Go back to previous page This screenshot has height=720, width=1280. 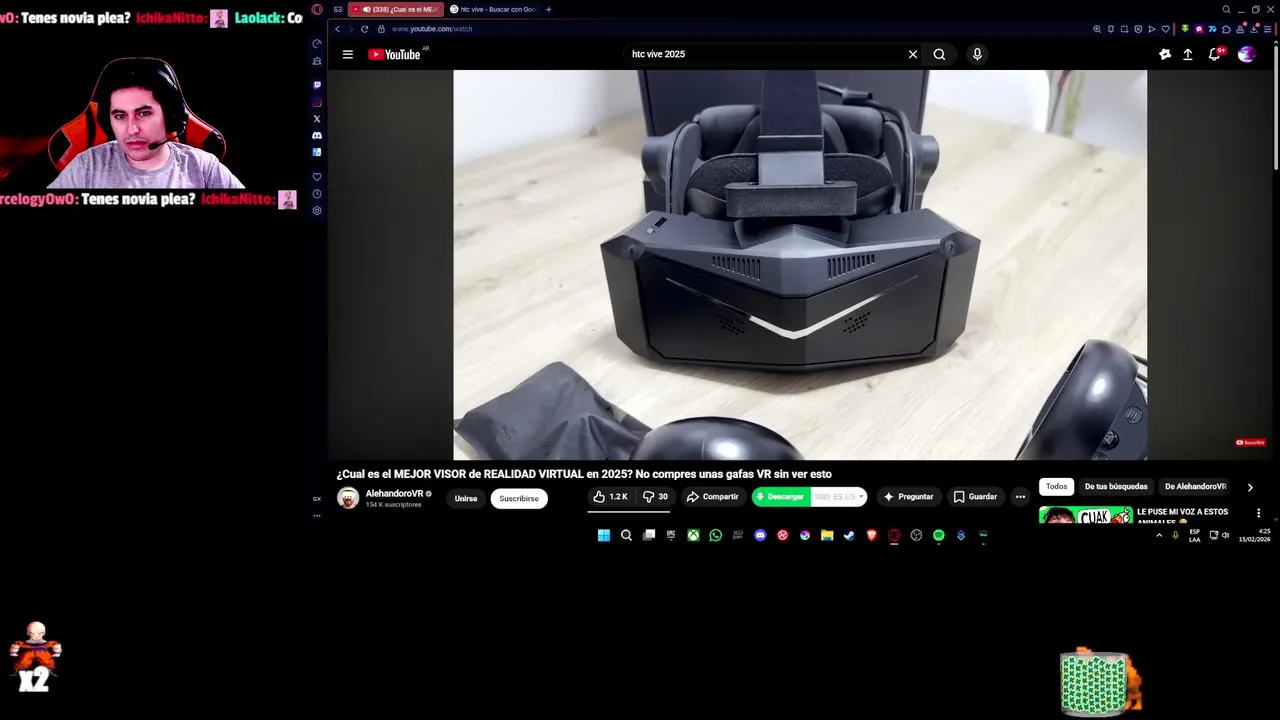[x=337, y=29]
